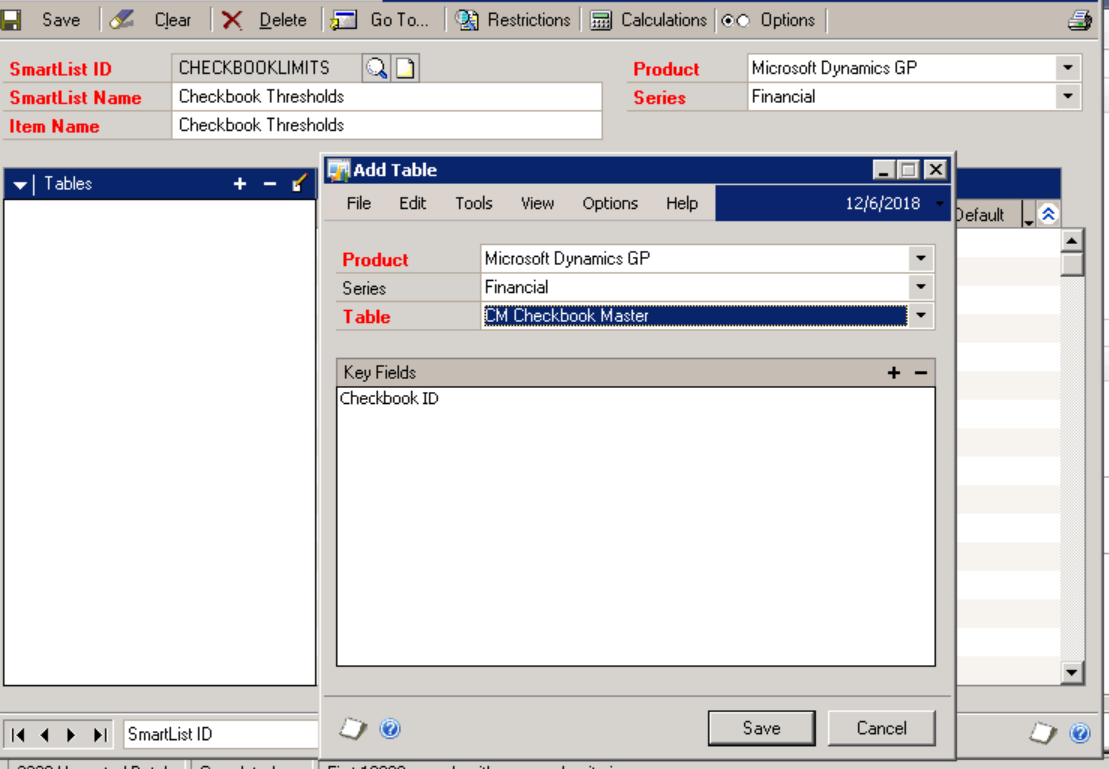Maximize the Add Table dialog

click(909, 170)
